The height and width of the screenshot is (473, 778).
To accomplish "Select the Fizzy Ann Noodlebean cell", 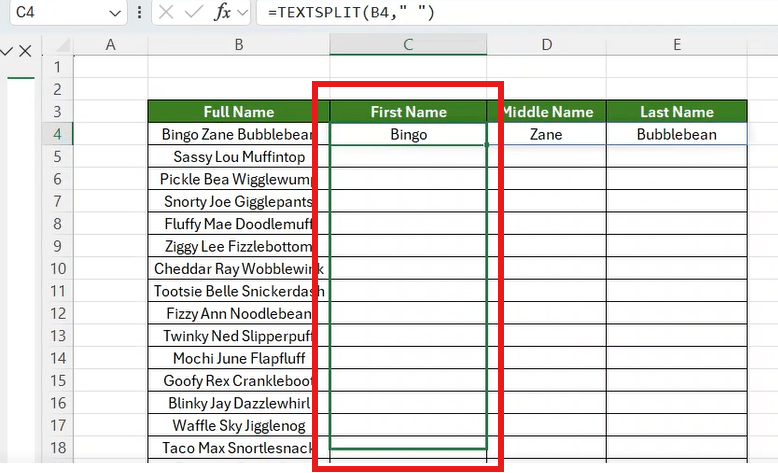I will 239,313.
